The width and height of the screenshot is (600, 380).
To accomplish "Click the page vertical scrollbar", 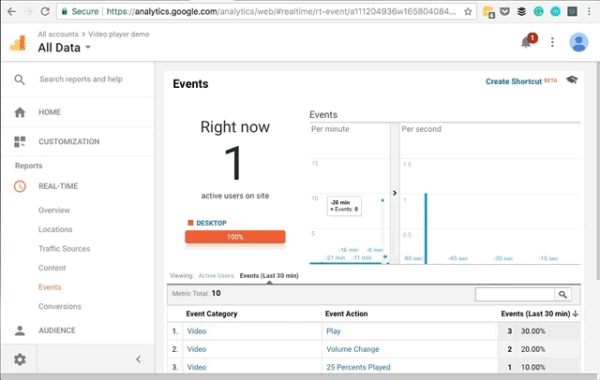I will [598, 172].
